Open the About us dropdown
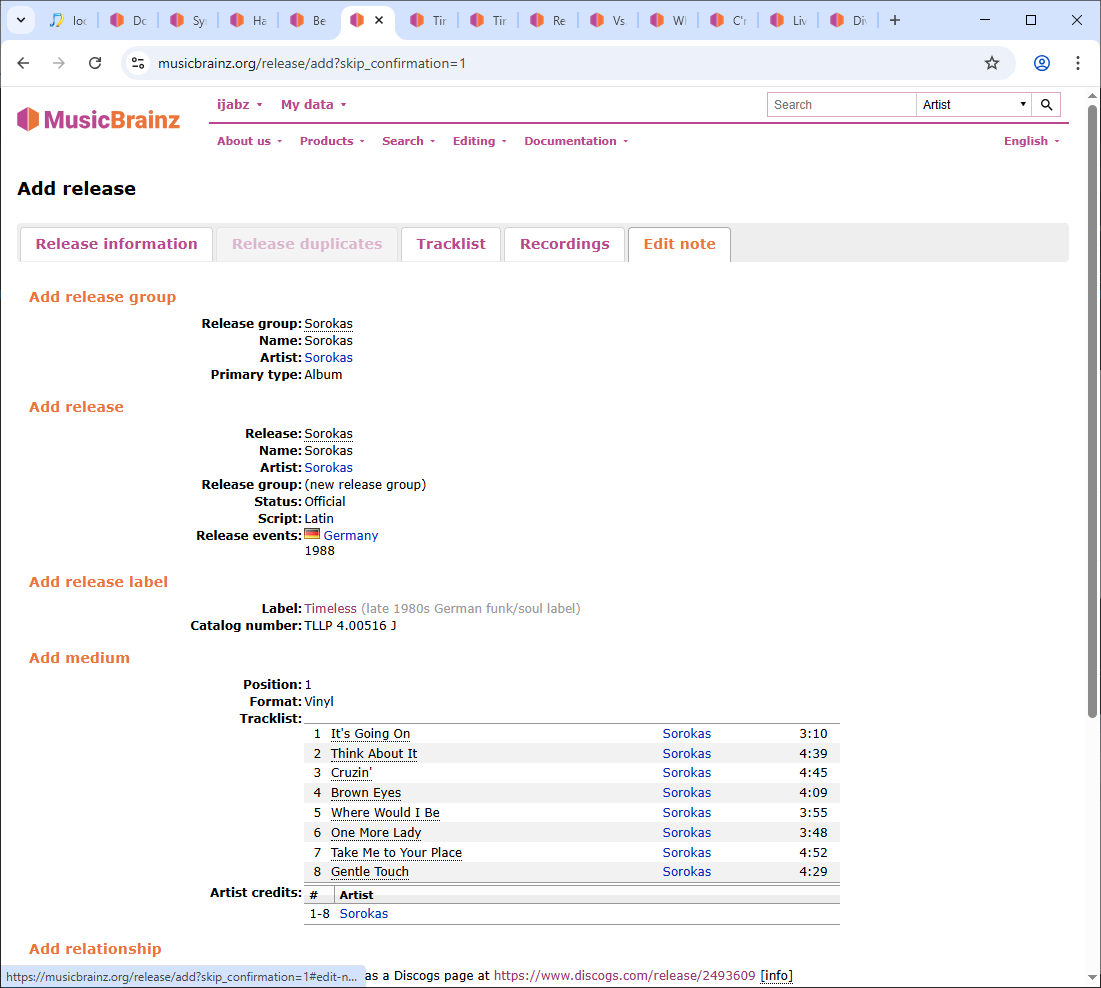Viewport: 1101px width, 988px height. click(249, 141)
